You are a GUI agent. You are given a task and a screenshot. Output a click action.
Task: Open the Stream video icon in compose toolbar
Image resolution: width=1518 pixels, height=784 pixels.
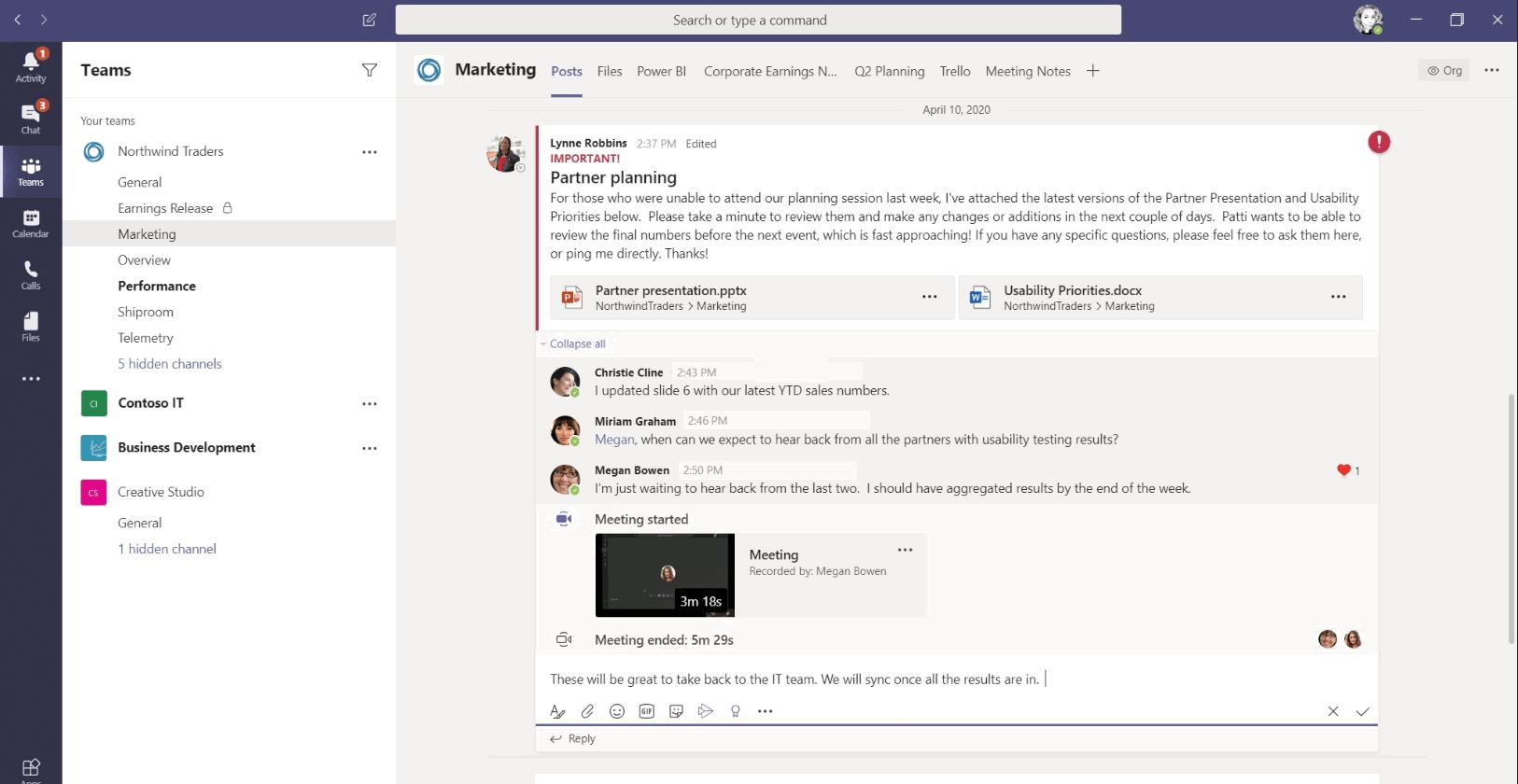(x=706, y=711)
